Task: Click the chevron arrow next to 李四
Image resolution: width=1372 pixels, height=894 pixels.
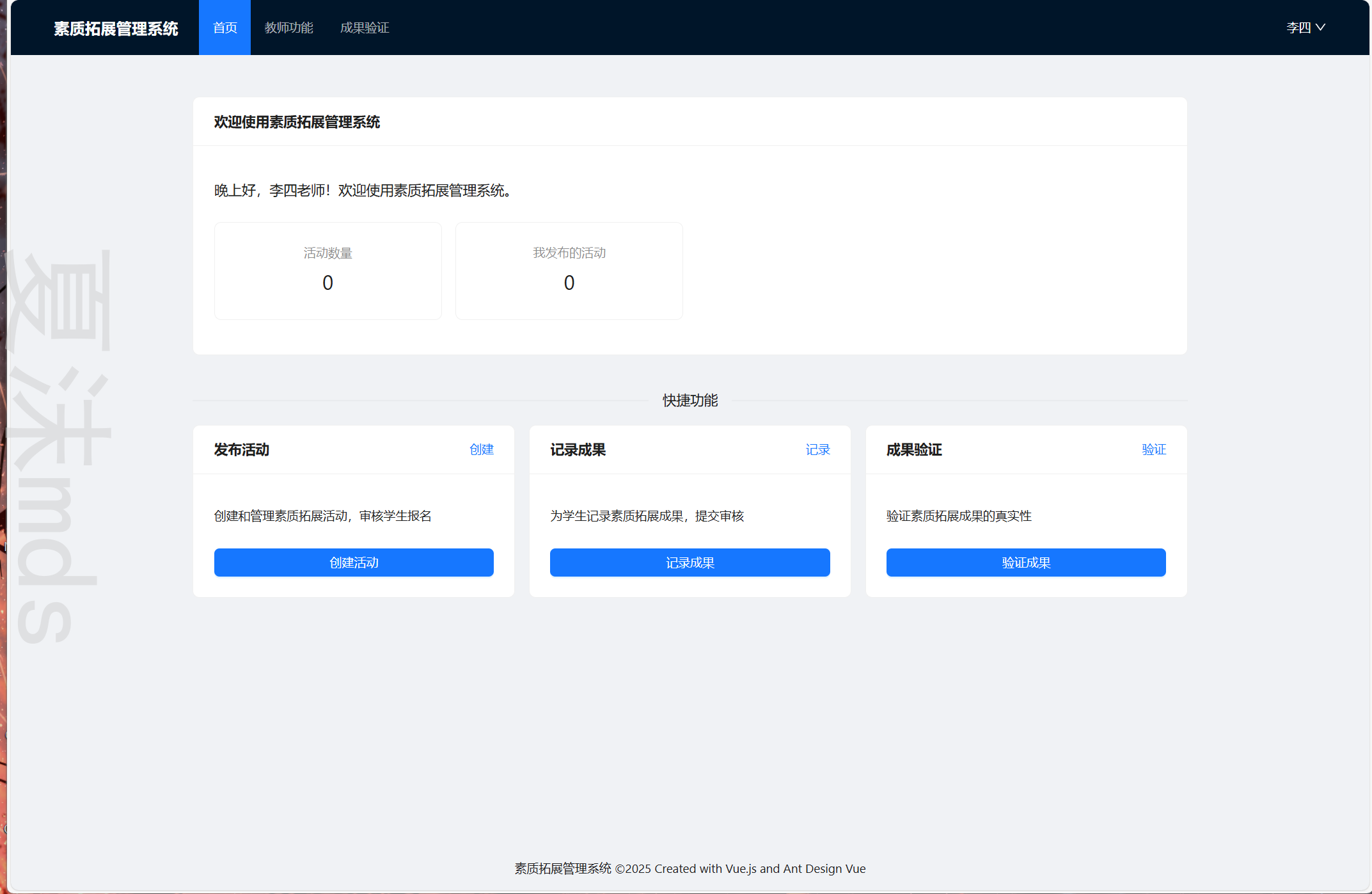Action: 1321,28
